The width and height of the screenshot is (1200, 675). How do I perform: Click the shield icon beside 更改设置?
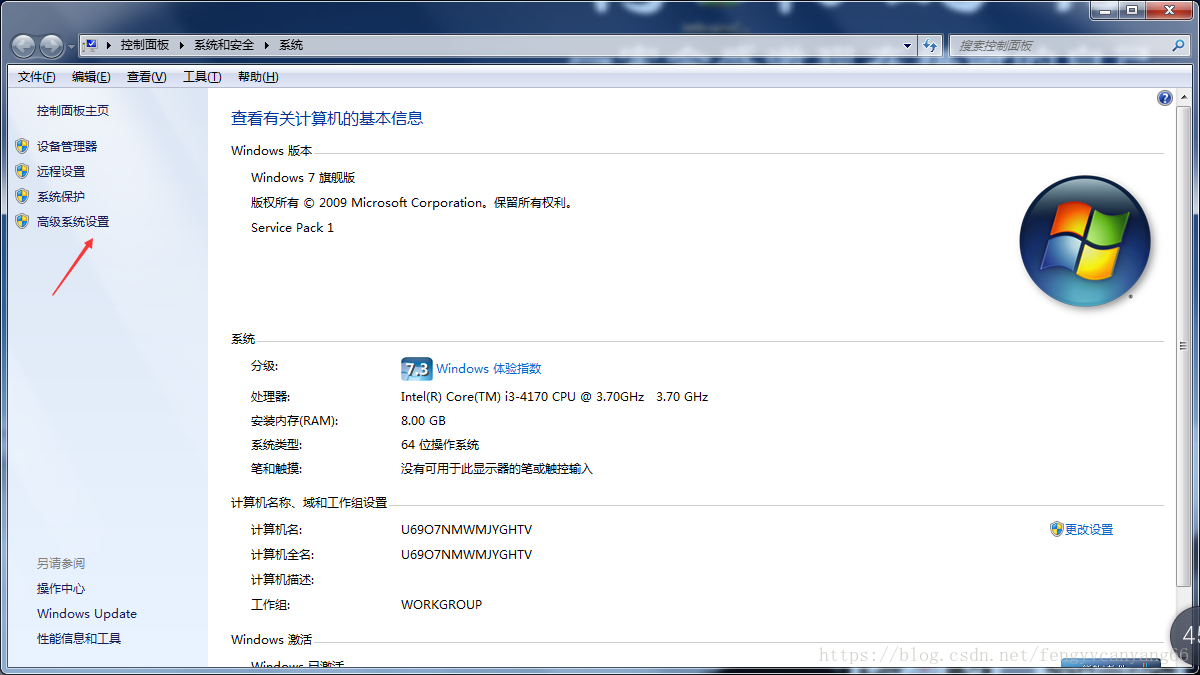click(1057, 529)
